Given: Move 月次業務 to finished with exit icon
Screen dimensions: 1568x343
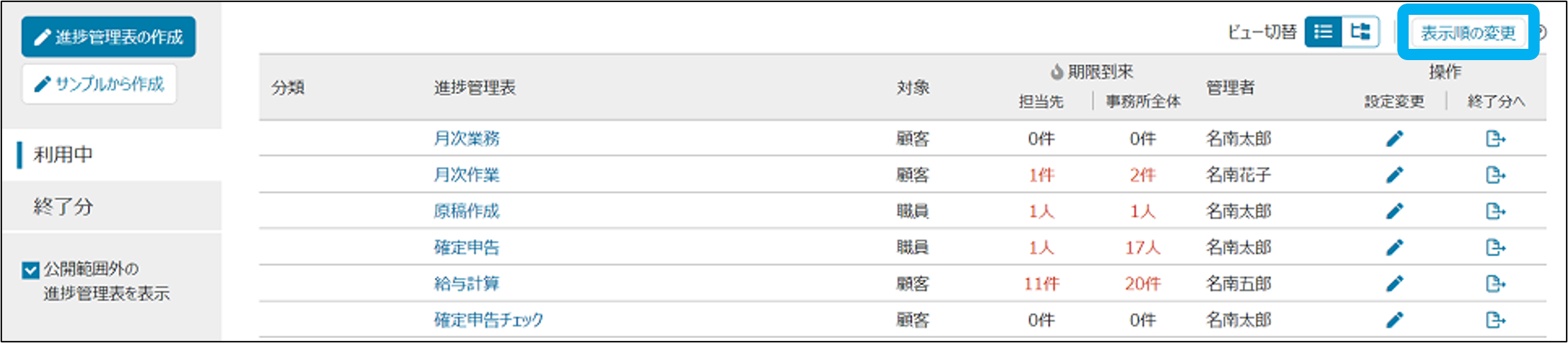Looking at the screenshot, I should tap(1495, 139).
